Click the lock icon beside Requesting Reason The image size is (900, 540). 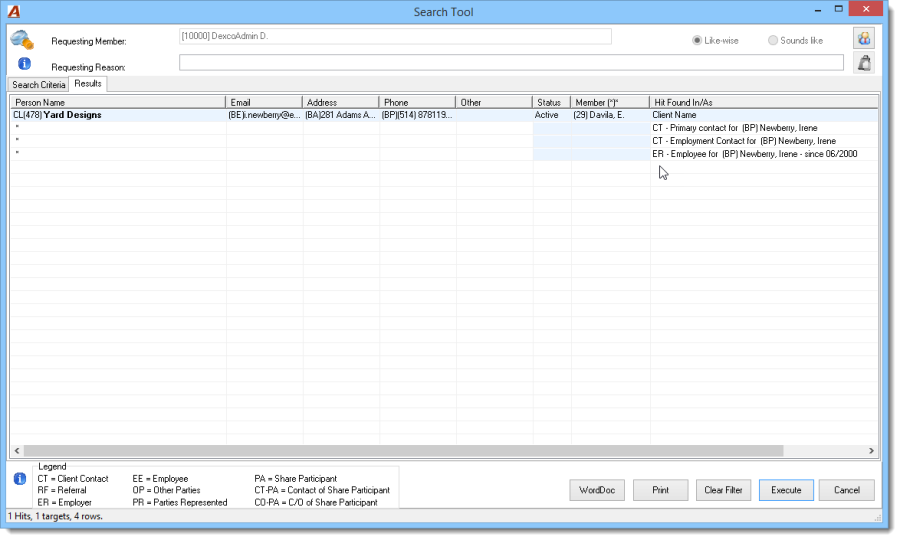coord(864,63)
